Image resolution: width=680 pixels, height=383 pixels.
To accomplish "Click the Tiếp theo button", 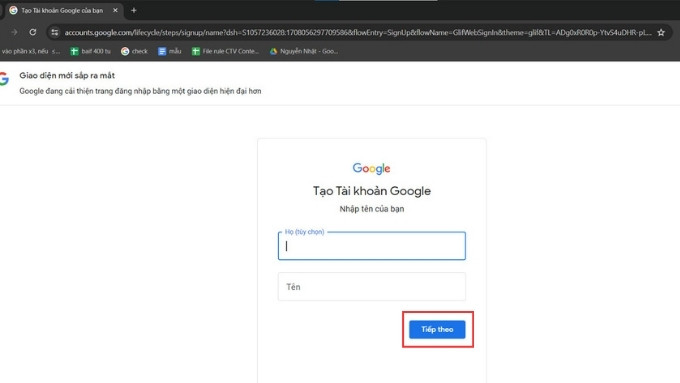I will coord(437,330).
